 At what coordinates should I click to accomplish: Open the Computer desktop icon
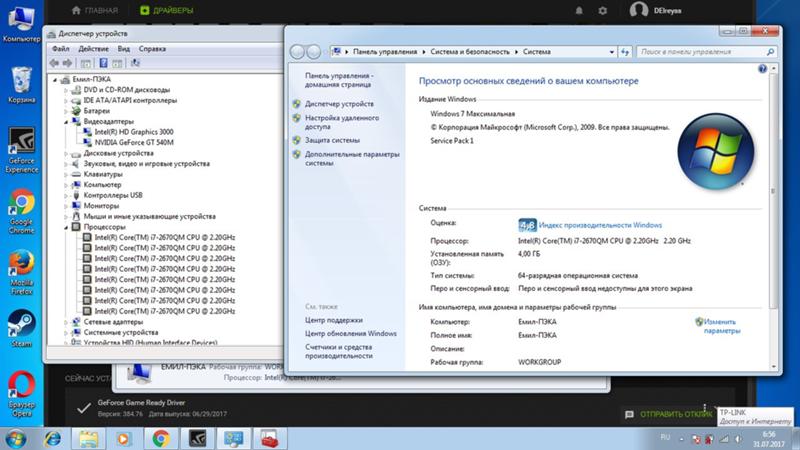click(21, 23)
